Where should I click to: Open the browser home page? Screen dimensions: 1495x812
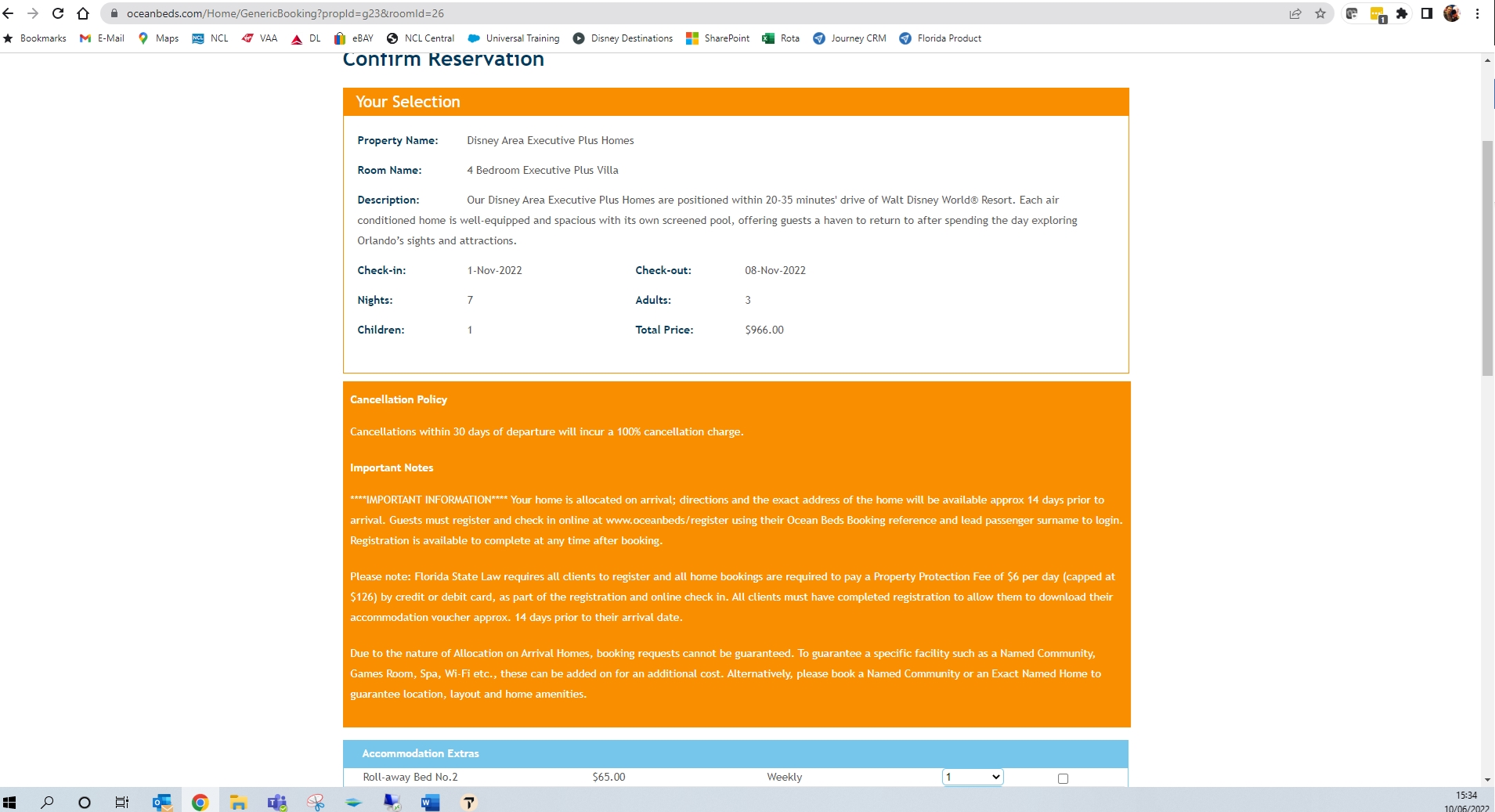pos(83,13)
